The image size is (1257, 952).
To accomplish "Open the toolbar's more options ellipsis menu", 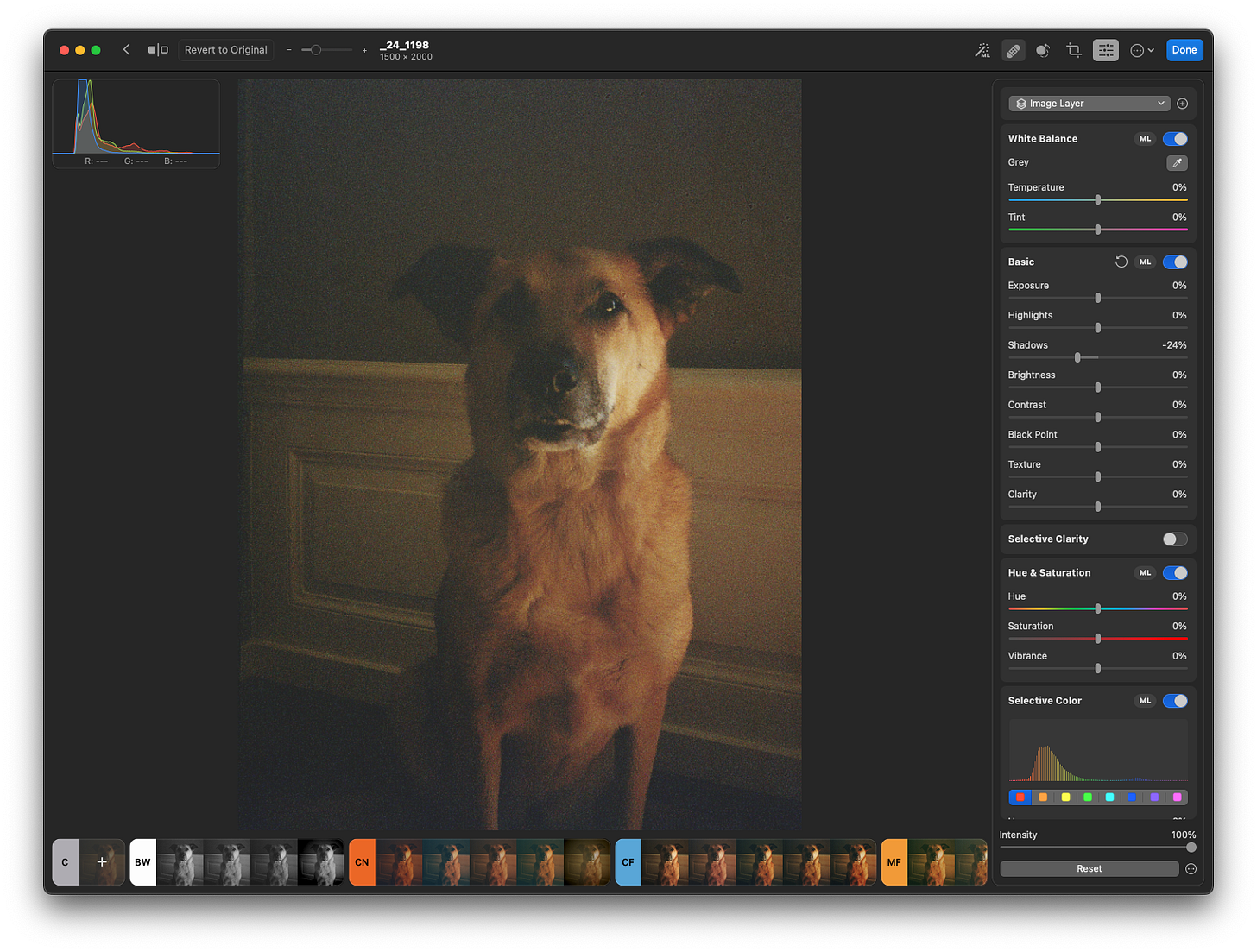I will (1141, 50).
